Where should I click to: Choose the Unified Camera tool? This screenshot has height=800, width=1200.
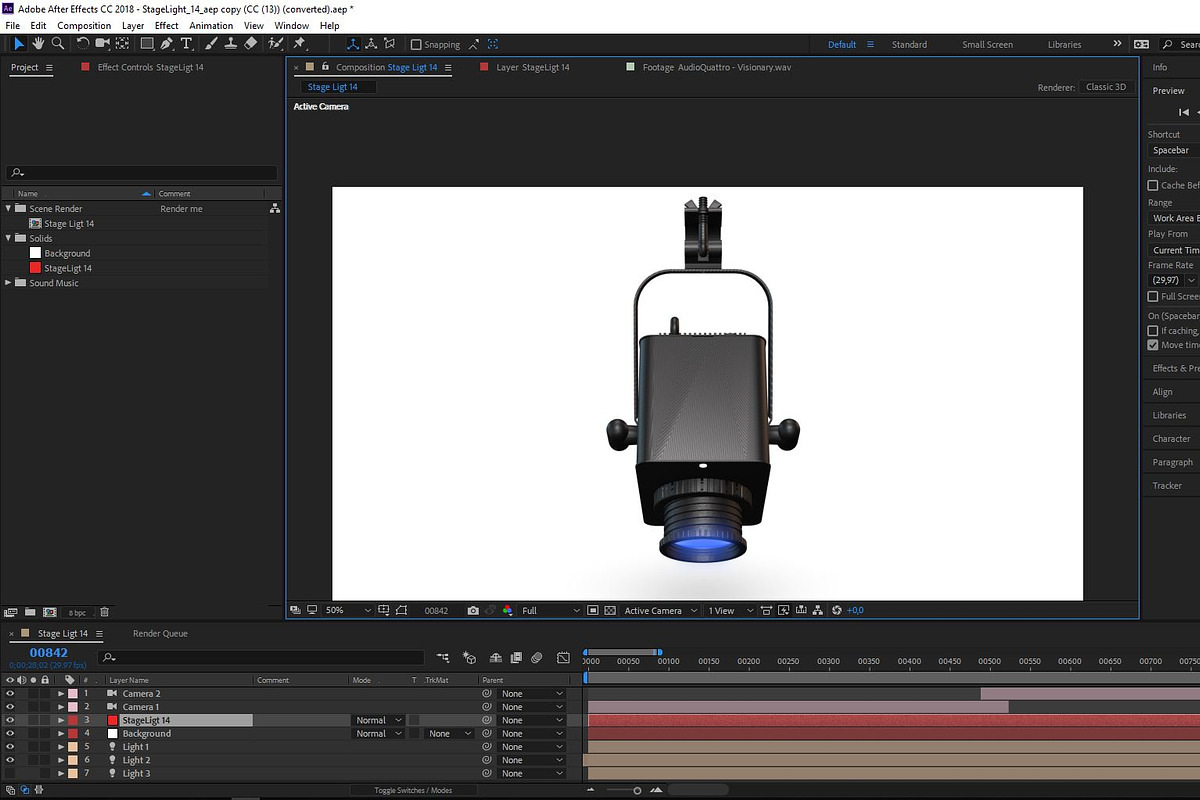coord(102,44)
